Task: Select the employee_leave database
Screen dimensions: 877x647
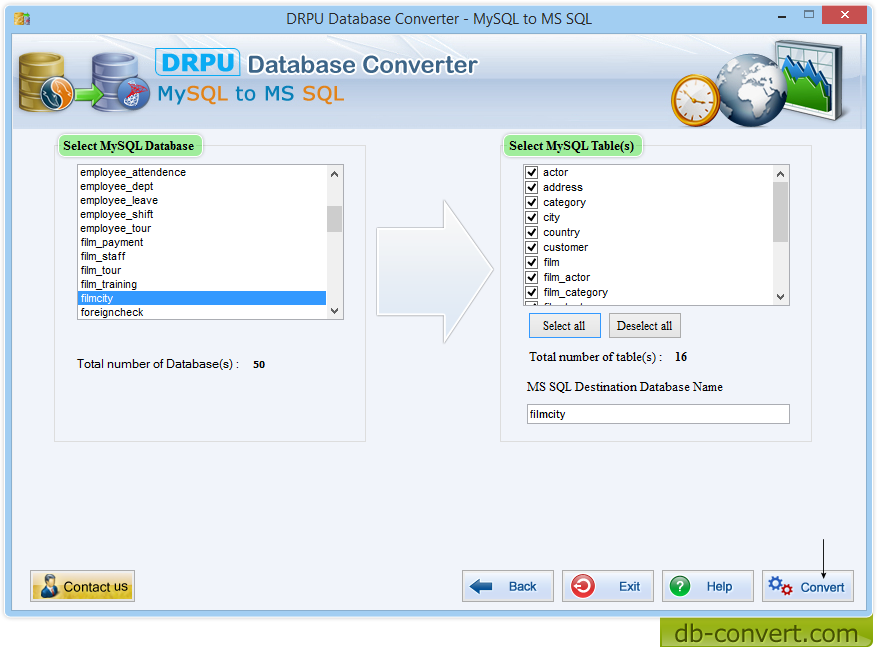Action: tap(201, 200)
